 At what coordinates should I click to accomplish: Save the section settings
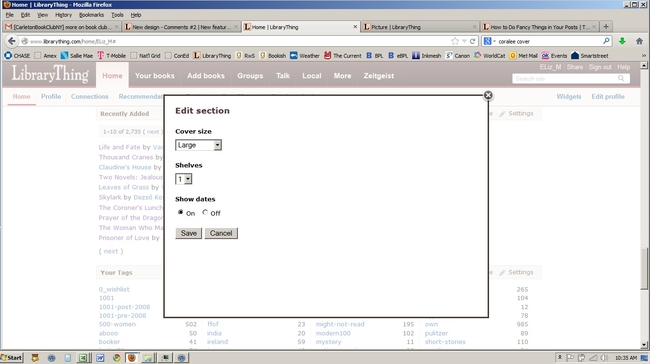click(189, 233)
